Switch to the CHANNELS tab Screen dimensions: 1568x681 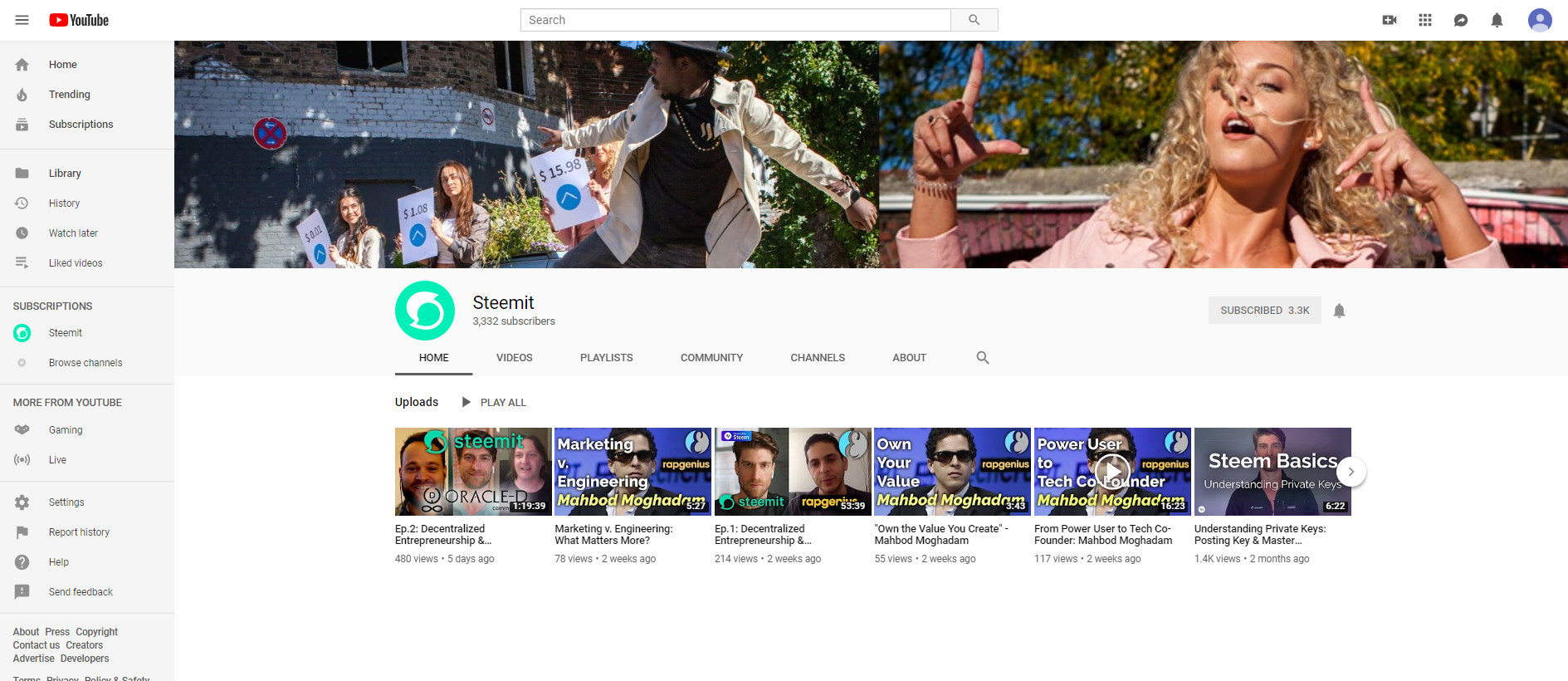click(x=818, y=358)
